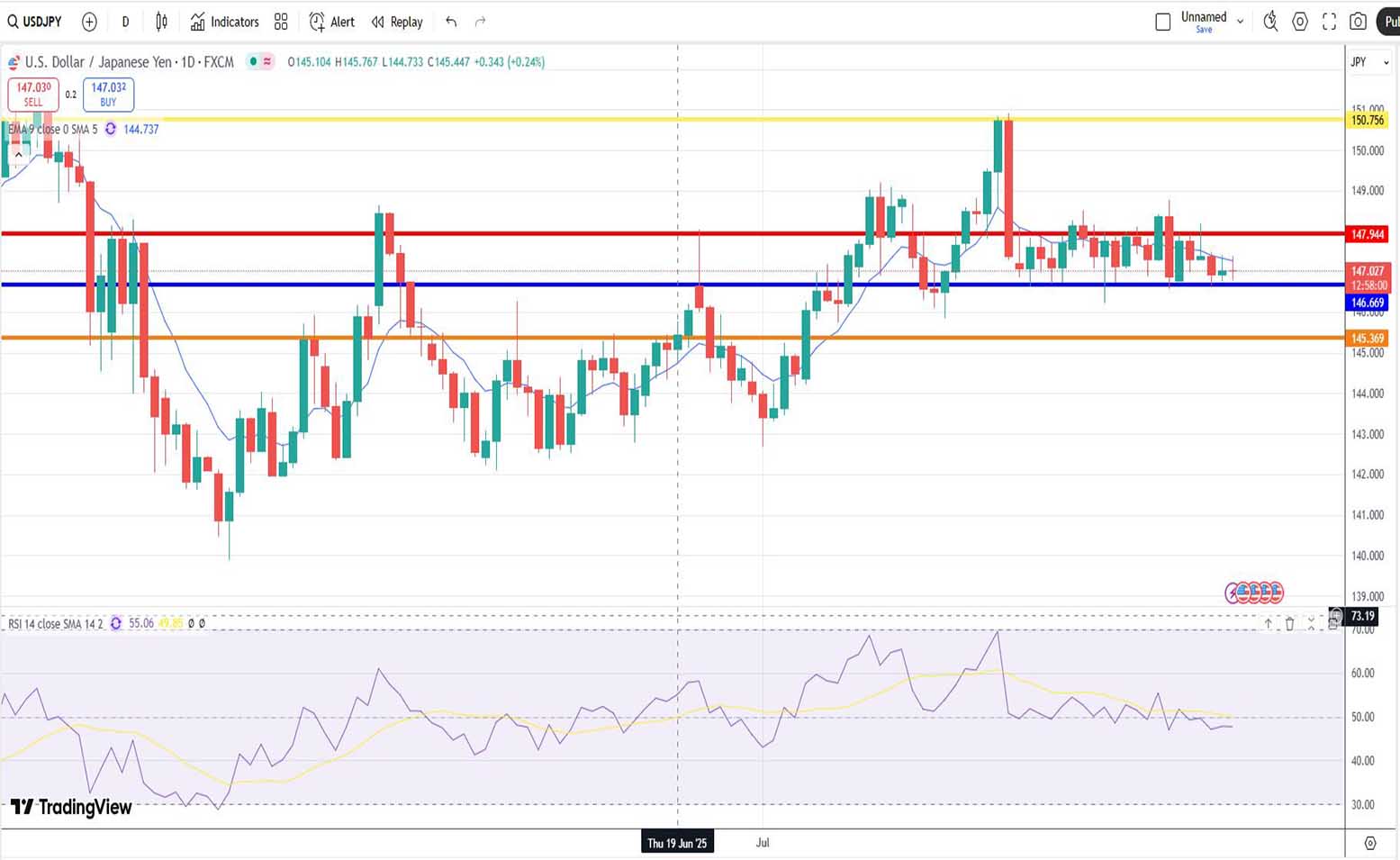Add symbol with the plus icon
This screenshot has width=1400, height=860.
(x=89, y=22)
